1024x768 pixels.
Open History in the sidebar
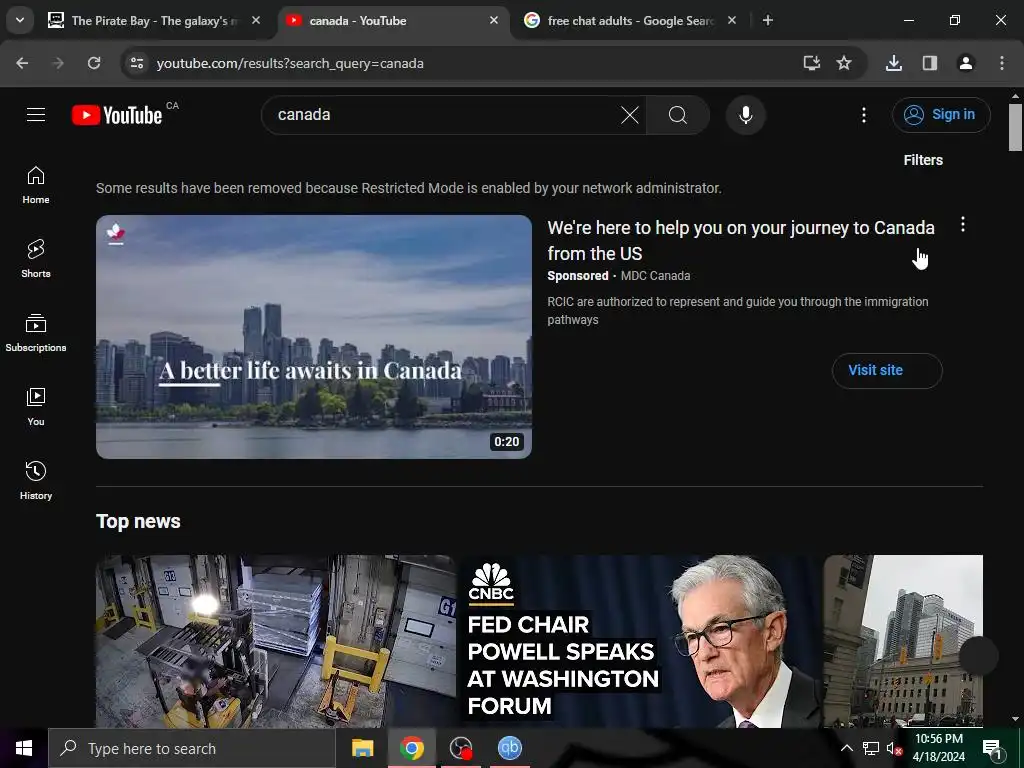pos(36,481)
